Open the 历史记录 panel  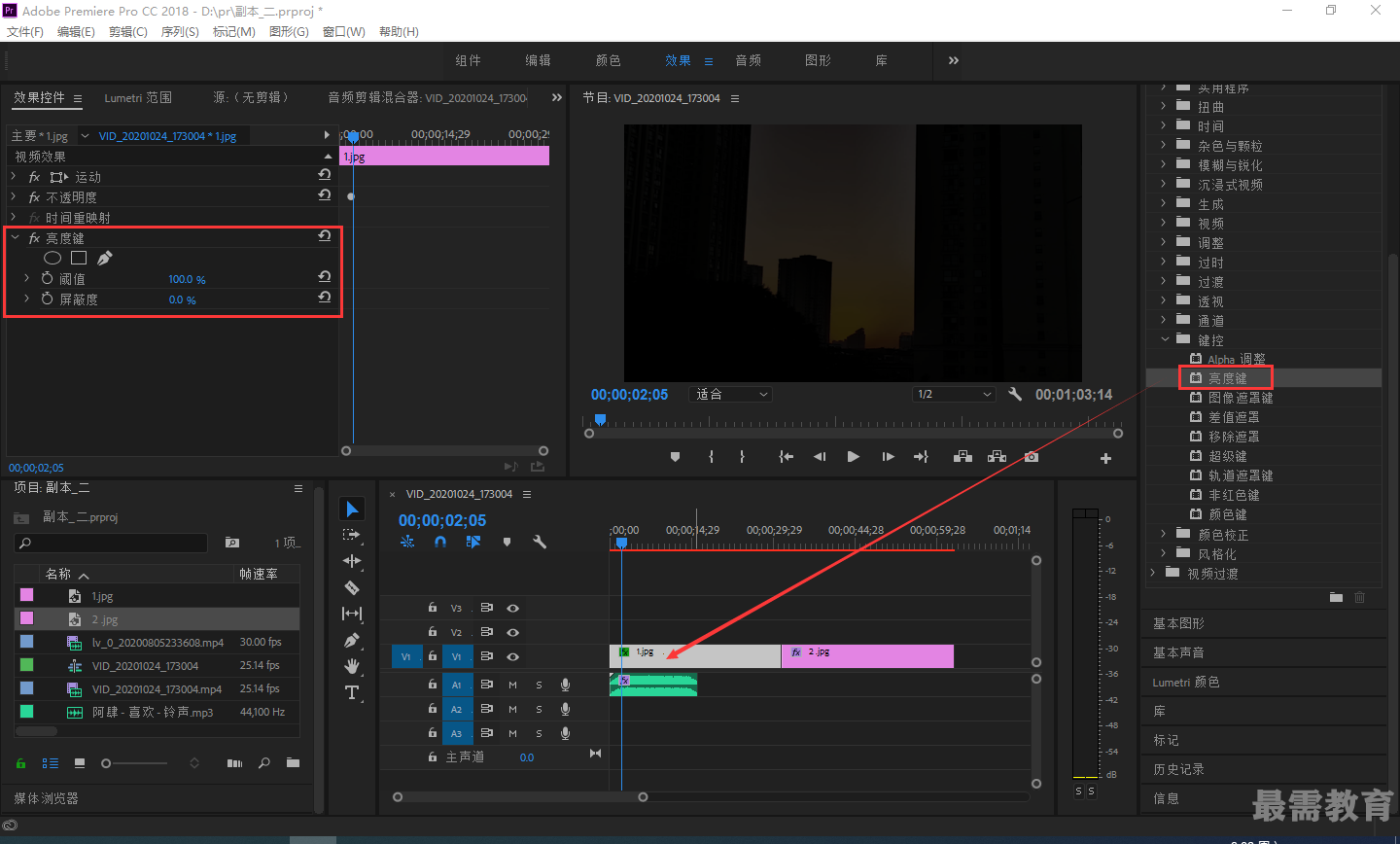1178,769
